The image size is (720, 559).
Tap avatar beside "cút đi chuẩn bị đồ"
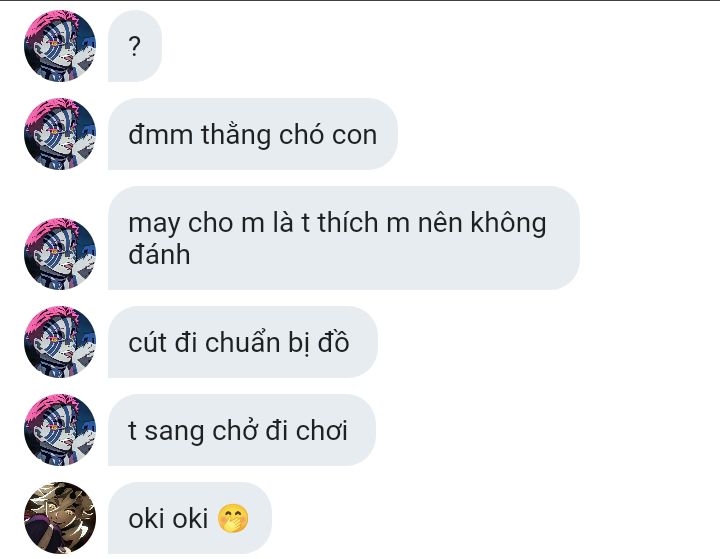pos(60,342)
